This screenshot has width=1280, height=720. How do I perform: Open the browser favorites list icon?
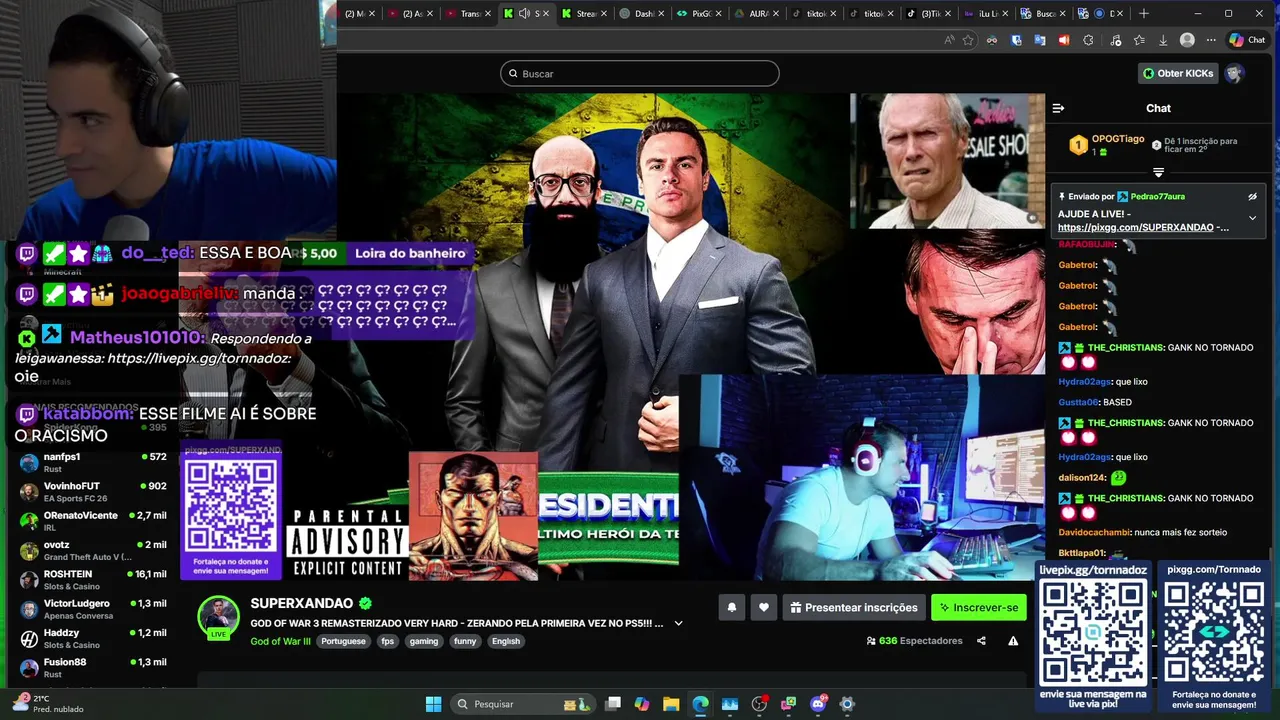(1139, 40)
